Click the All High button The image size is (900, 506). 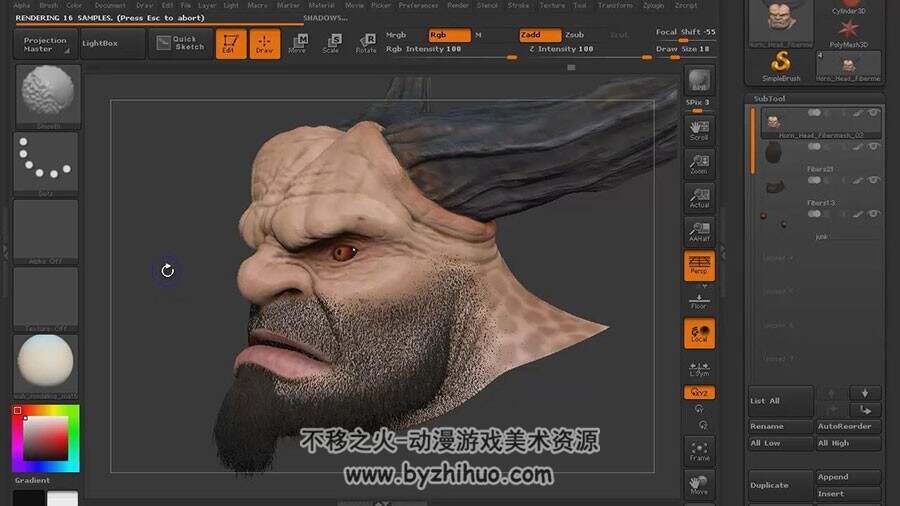[x=848, y=443]
